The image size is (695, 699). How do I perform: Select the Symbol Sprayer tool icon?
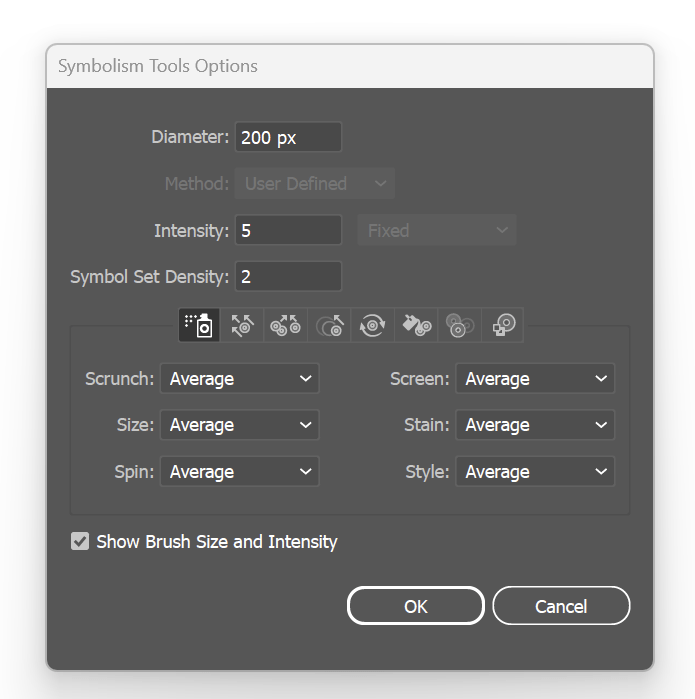tap(199, 325)
